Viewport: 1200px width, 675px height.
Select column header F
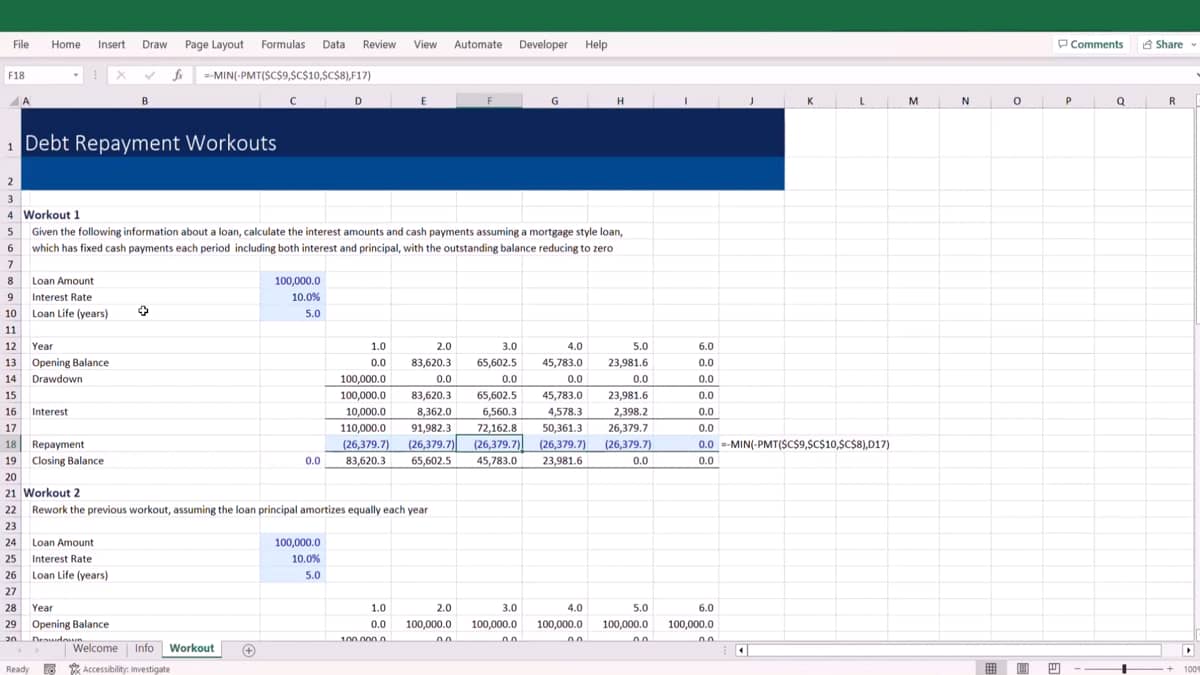(489, 101)
